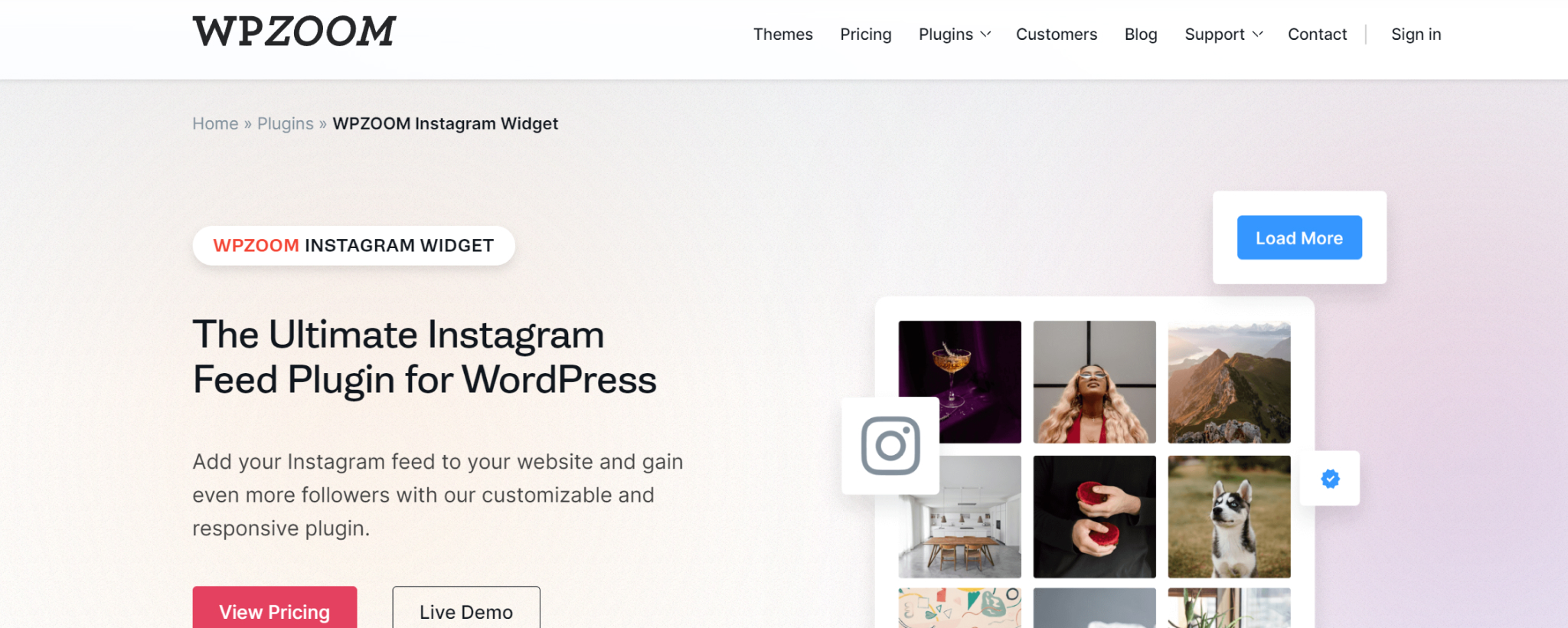Viewport: 1568px width, 628px height.
Task: Expand the Plugins dropdown chevron
Action: coord(986,34)
